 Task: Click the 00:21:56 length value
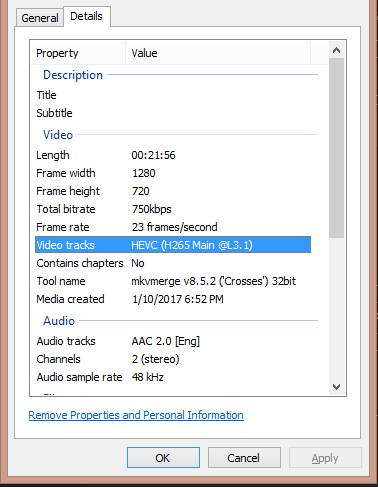point(153,155)
